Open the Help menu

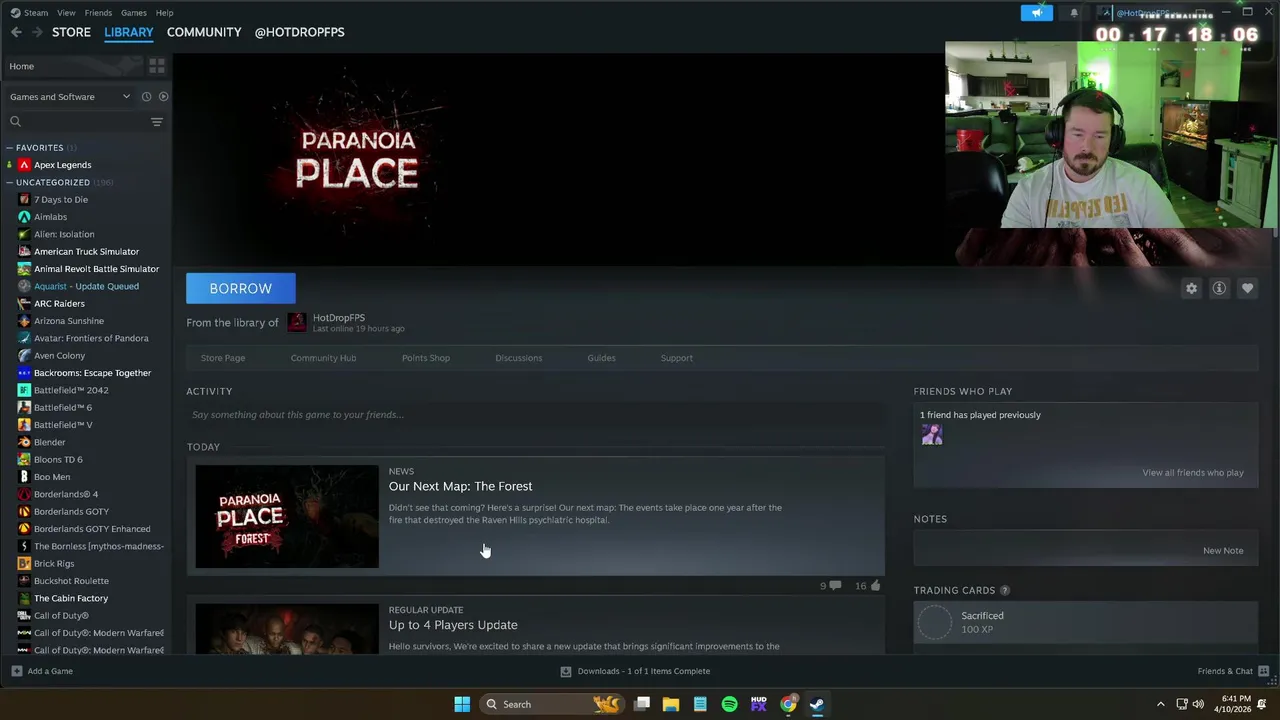point(165,13)
